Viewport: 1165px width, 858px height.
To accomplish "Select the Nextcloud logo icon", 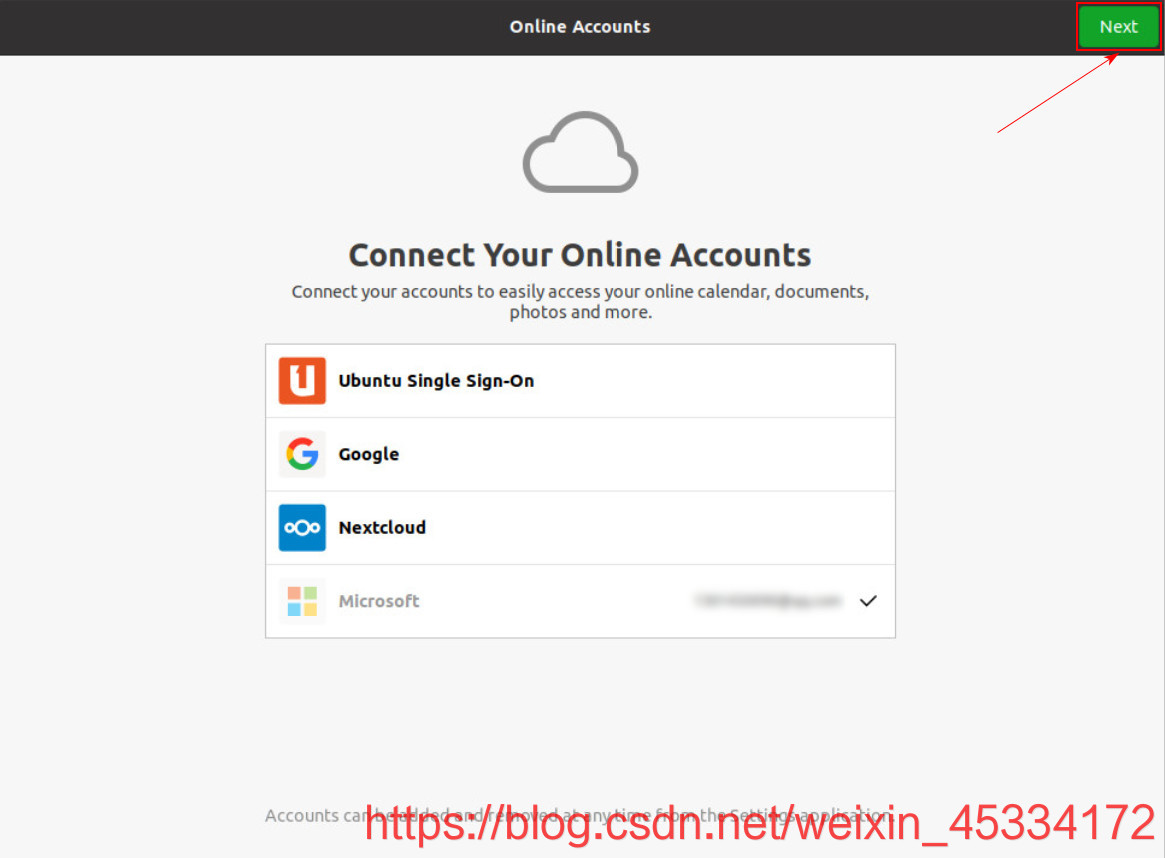I will (x=302, y=527).
